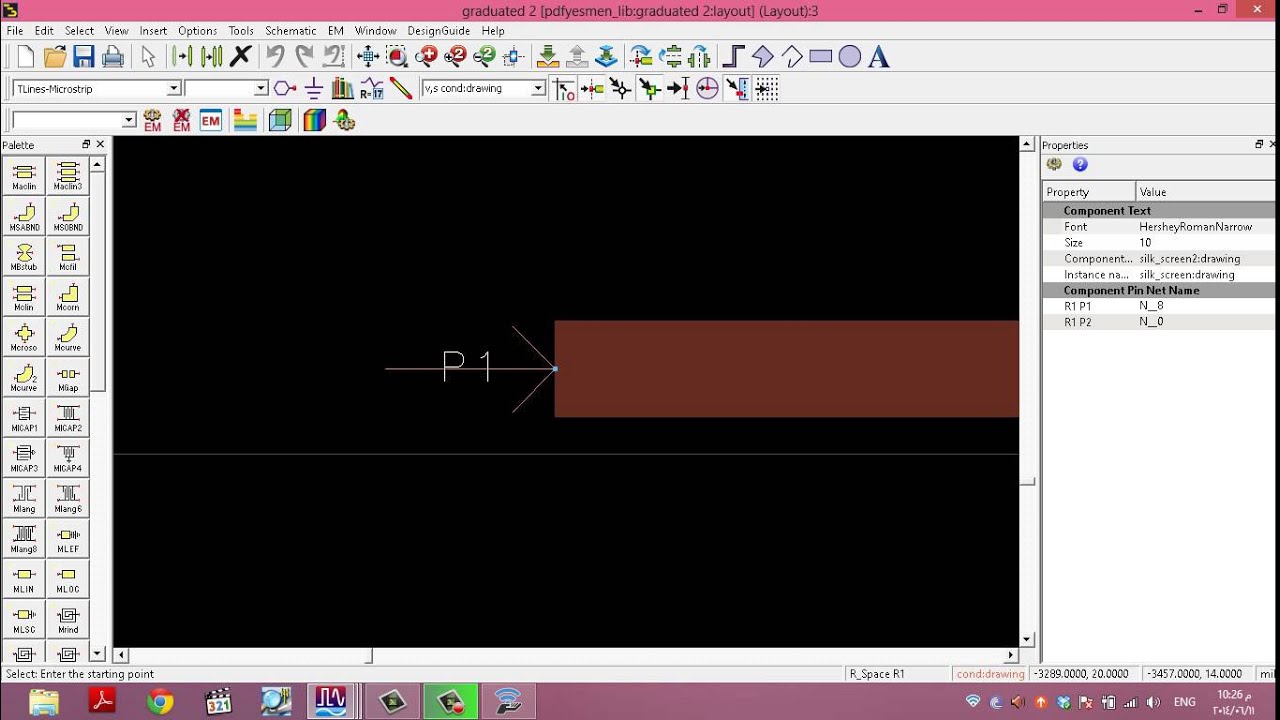Click the Properties panel gear icon
This screenshot has height=720, width=1280.
coord(1054,165)
